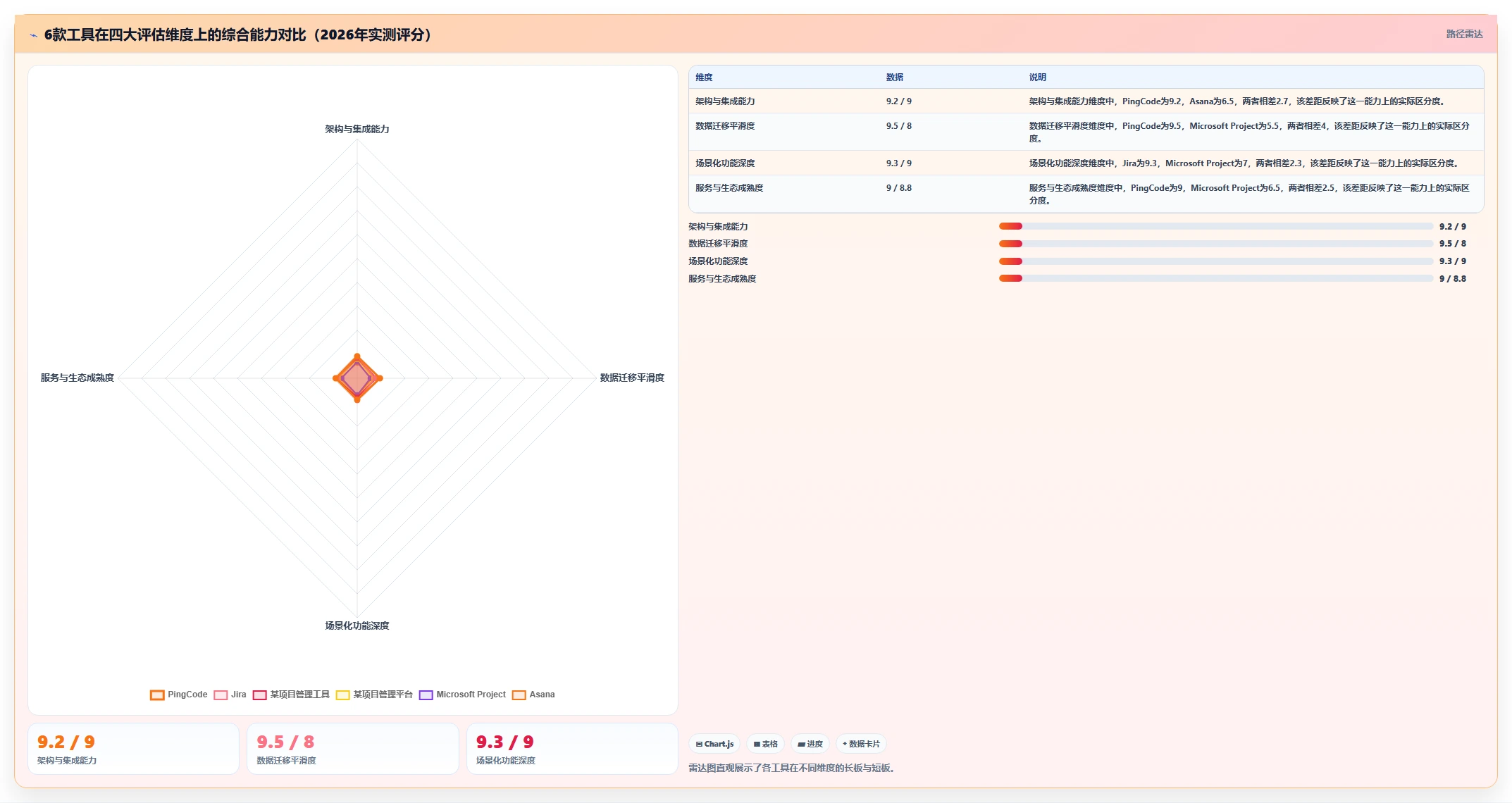The width and height of the screenshot is (1512, 803).
Task: Hide the 某项目管理工具 dataset in legend
Action: (x=291, y=695)
